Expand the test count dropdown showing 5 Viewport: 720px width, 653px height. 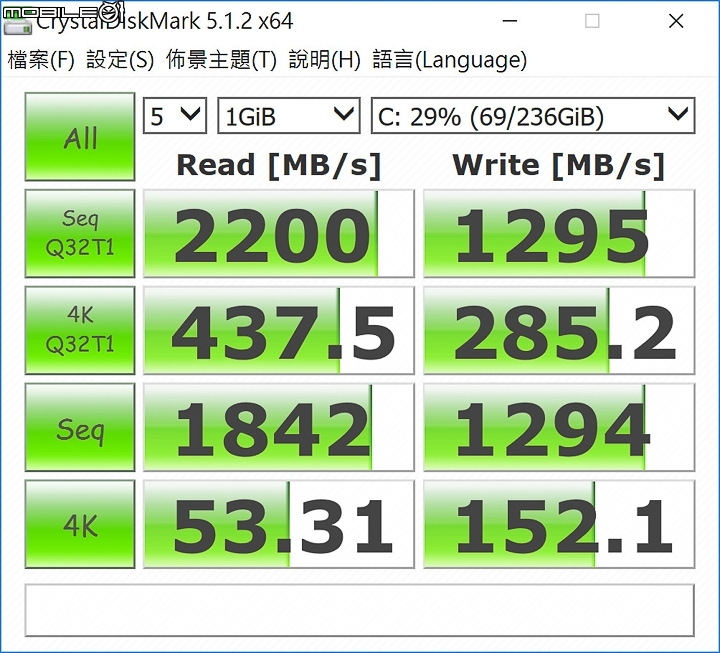tap(175, 116)
